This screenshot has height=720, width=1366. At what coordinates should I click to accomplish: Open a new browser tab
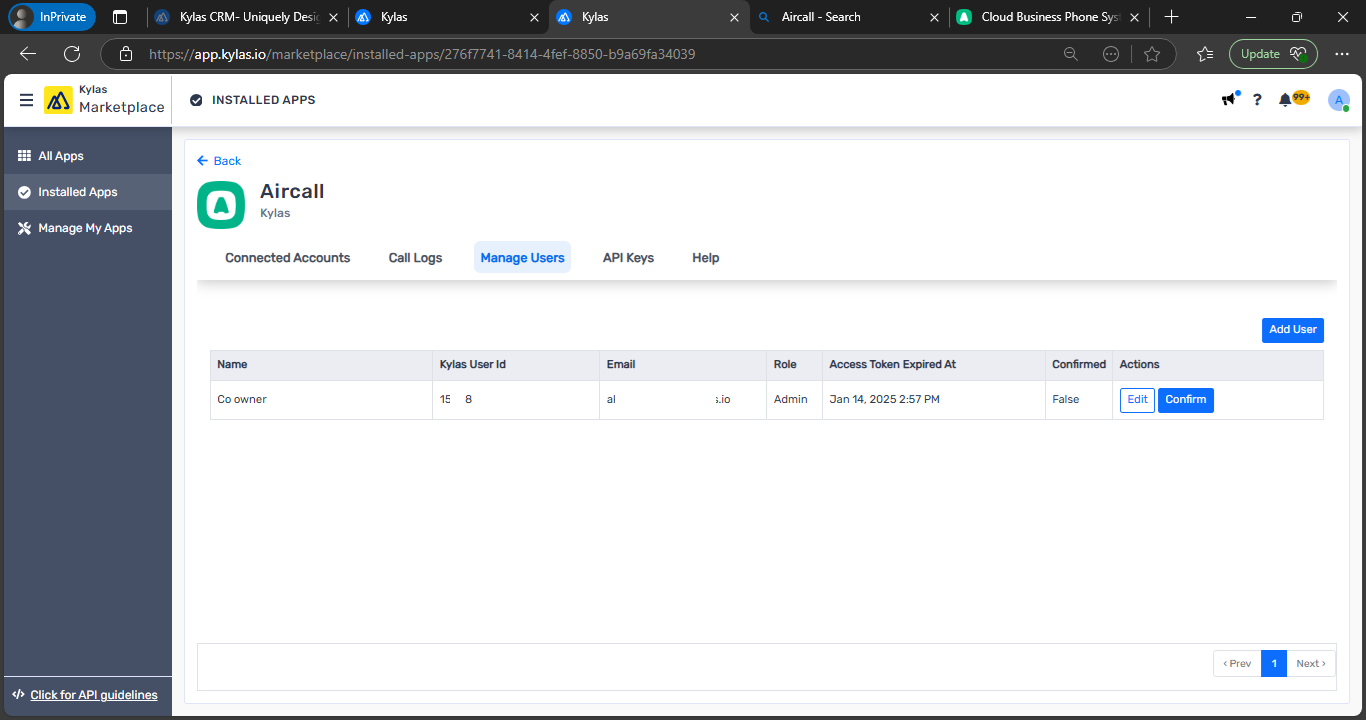coord(1172,17)
